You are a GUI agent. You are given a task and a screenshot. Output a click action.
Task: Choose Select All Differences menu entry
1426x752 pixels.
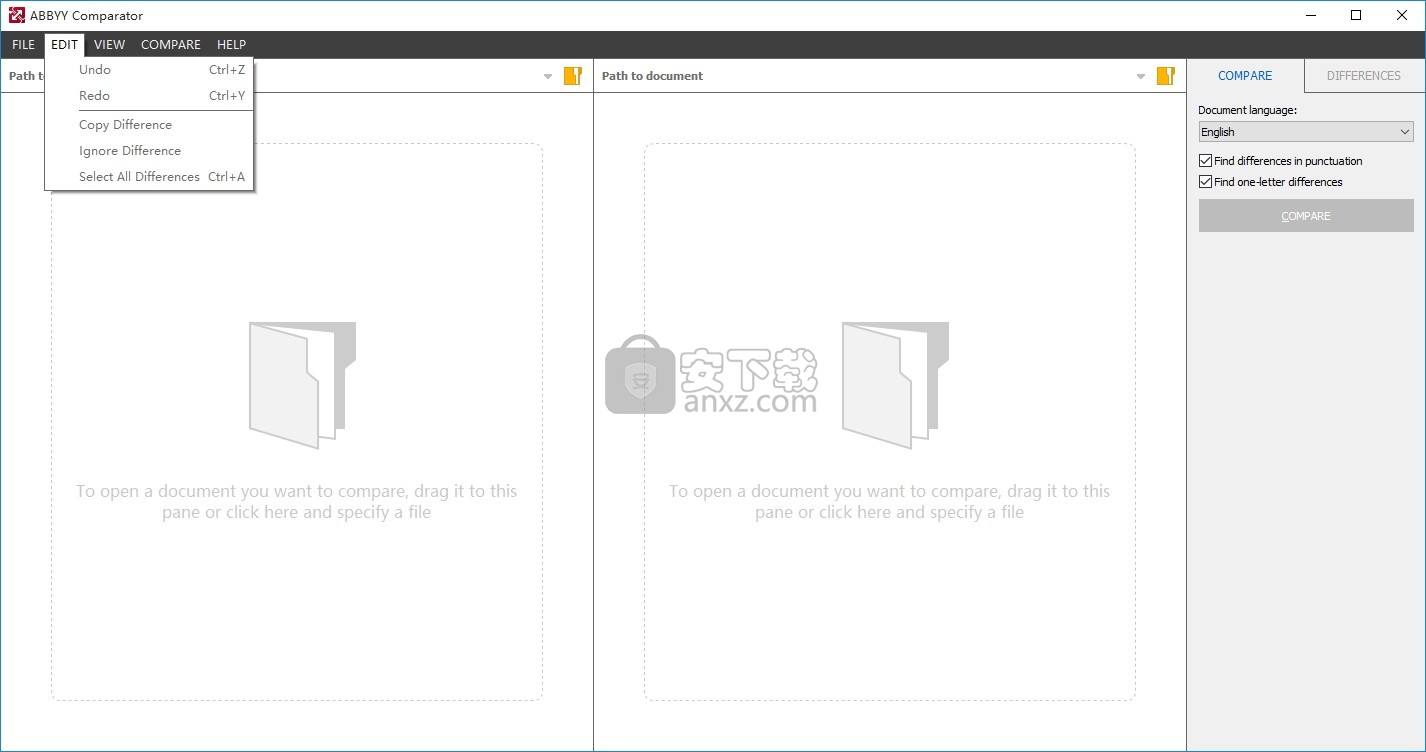[x=149, y=177]
